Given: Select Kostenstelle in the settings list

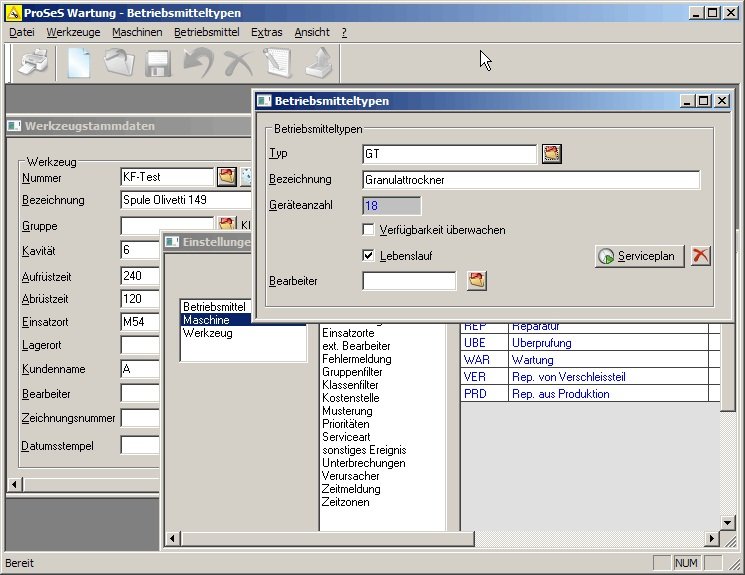Looking at the screenshot, I should pos(348,398).
